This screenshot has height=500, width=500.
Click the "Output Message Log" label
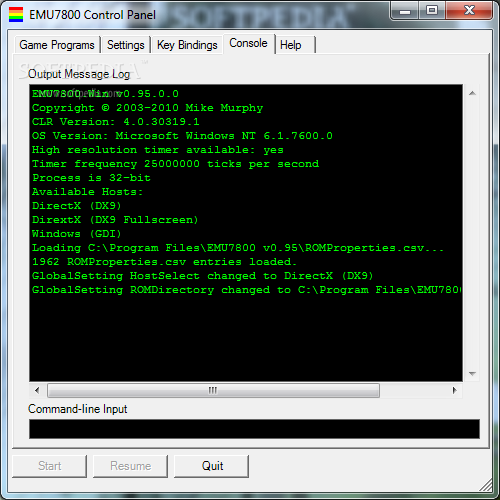point(79,74)
